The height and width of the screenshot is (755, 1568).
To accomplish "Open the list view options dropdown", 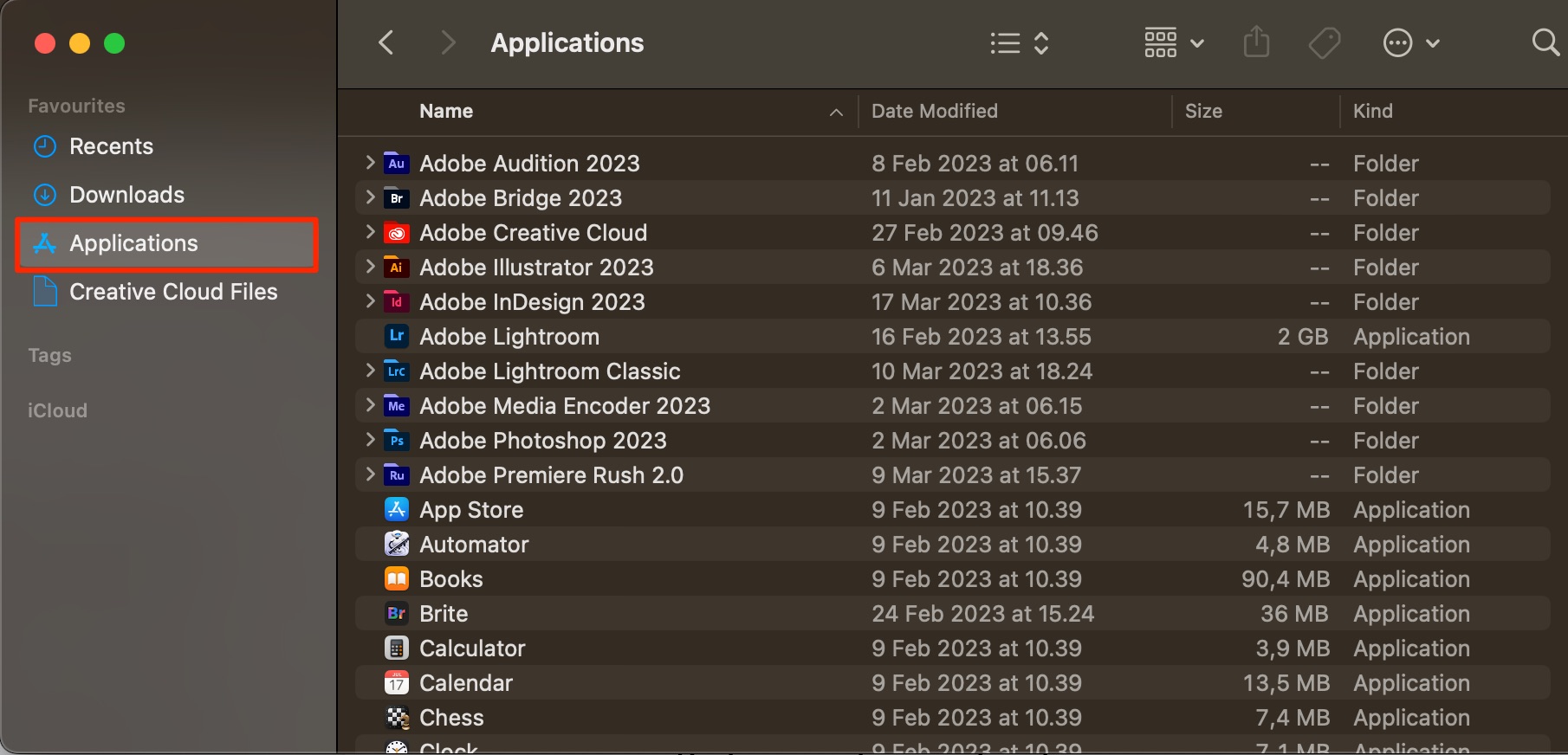I will tap(1020, 43).
